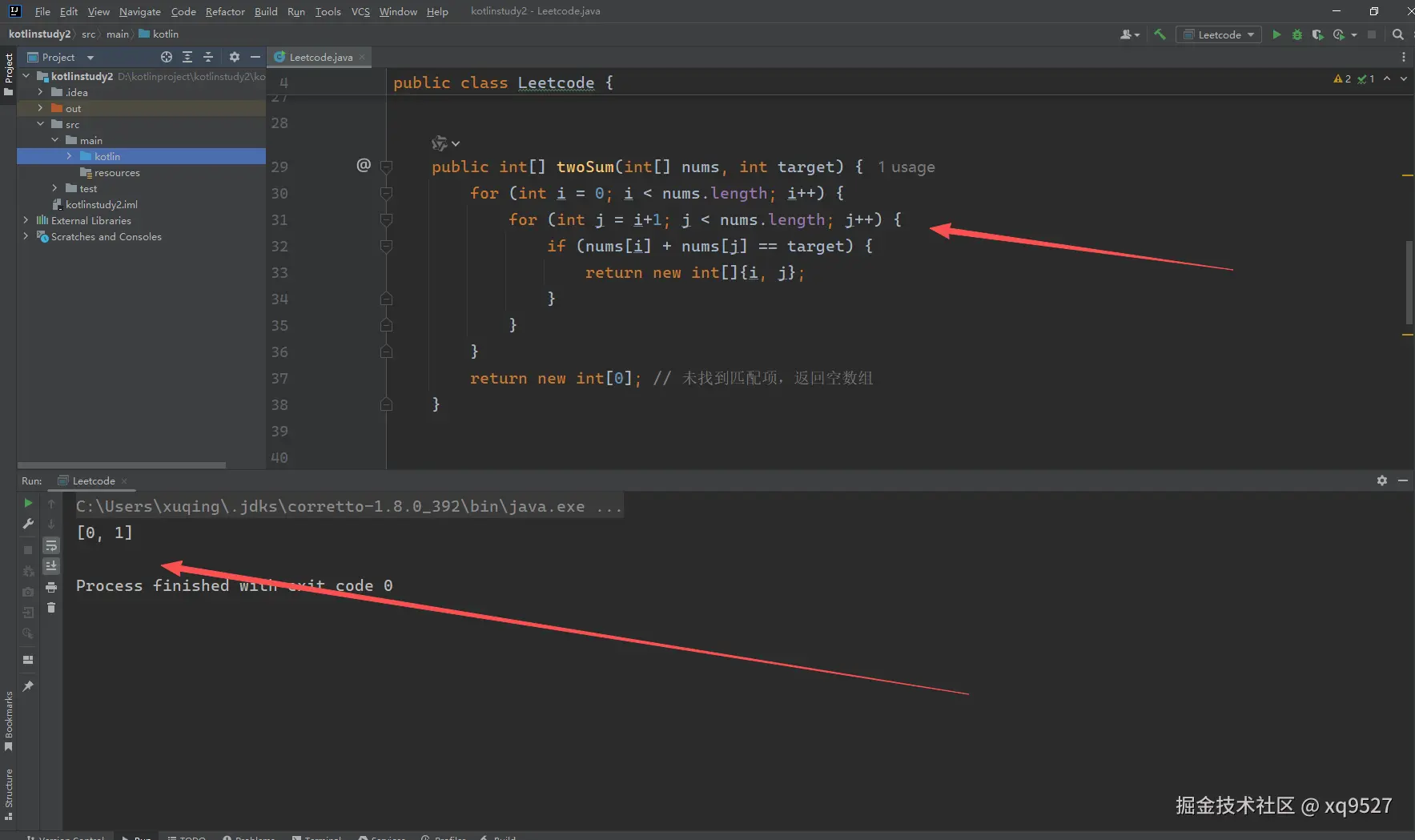Open the VCS menu

[360, 11]
